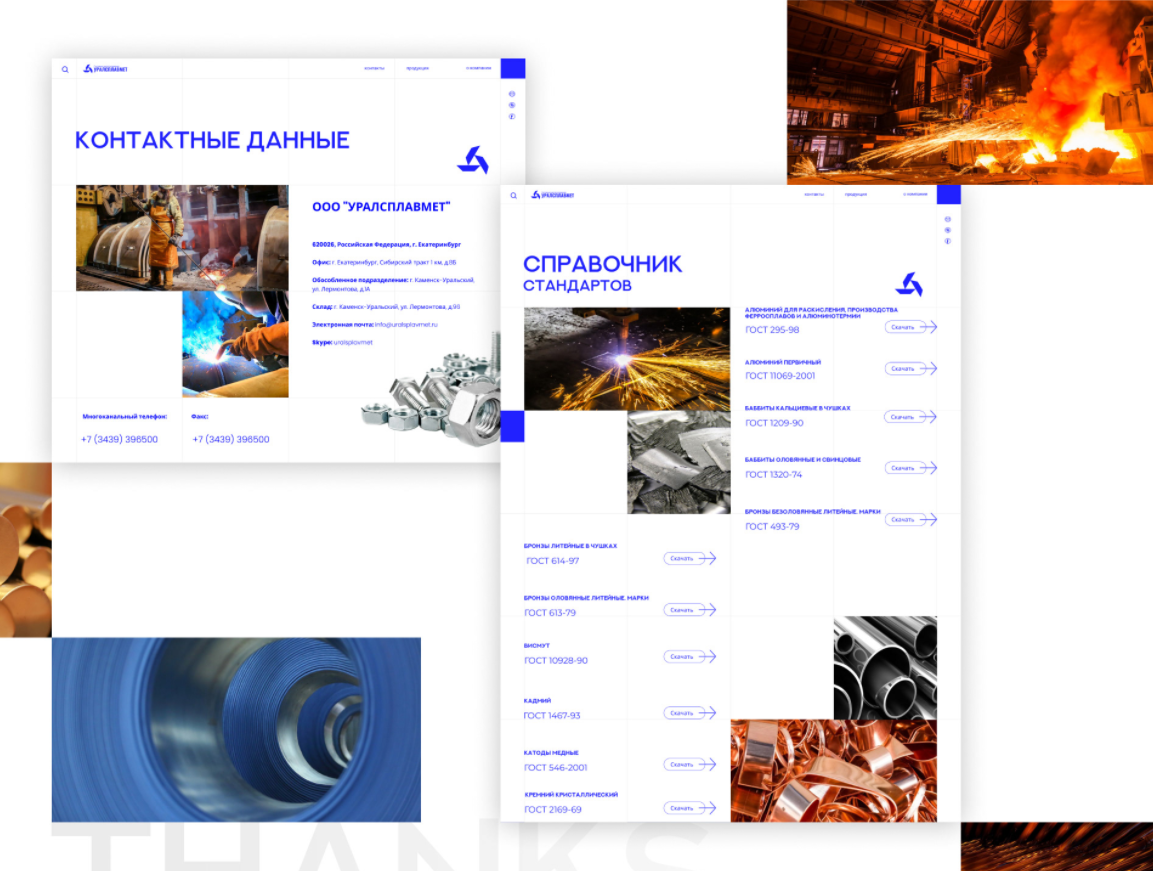Click the mail icon in the contacts page sidebar
The height and width of the screenshot is (871, 1153).
coord(512,94)
